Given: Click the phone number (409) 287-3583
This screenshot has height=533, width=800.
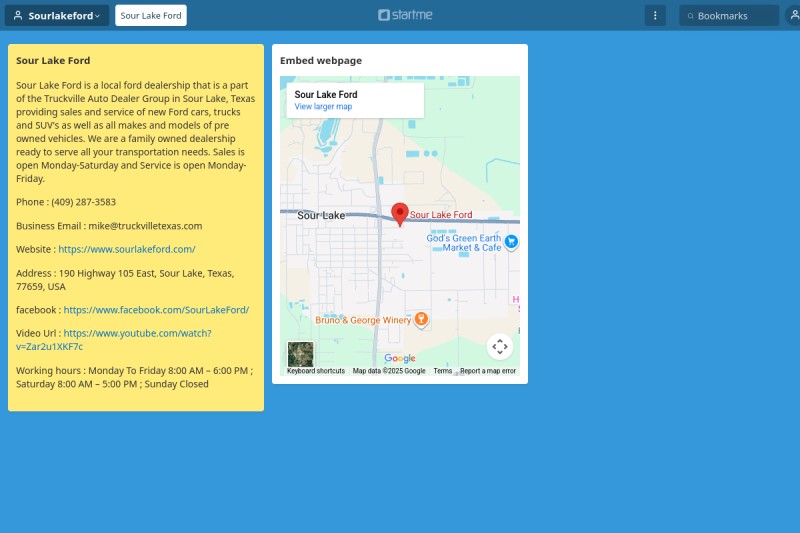Looking at the screenshot, I should (x=84, y=202).
